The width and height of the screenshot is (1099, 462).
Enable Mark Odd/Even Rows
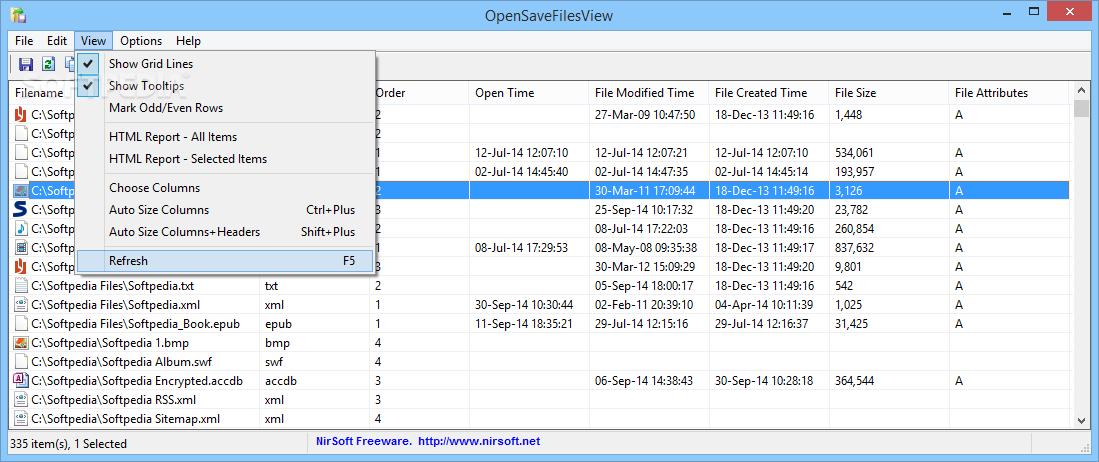pyautogui.click(x=225, y=108)
